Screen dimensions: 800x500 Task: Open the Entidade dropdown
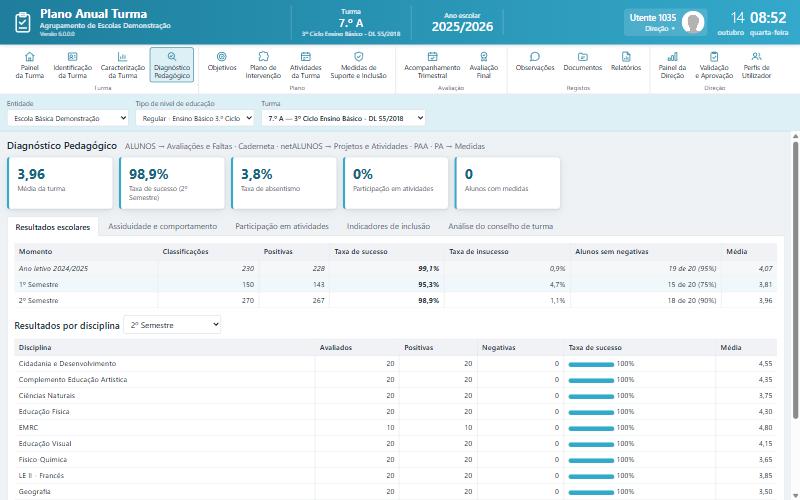pyautogui.click(x=68, y=118)
